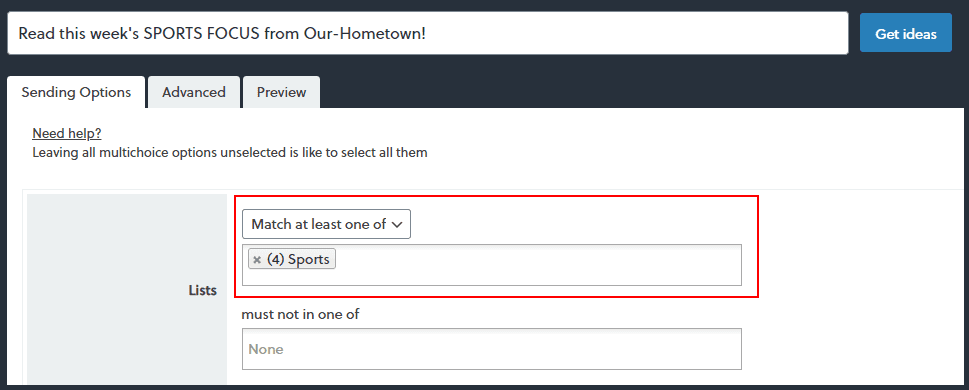Click the word "Match" in the dropdown

click(x=271, y=224)
